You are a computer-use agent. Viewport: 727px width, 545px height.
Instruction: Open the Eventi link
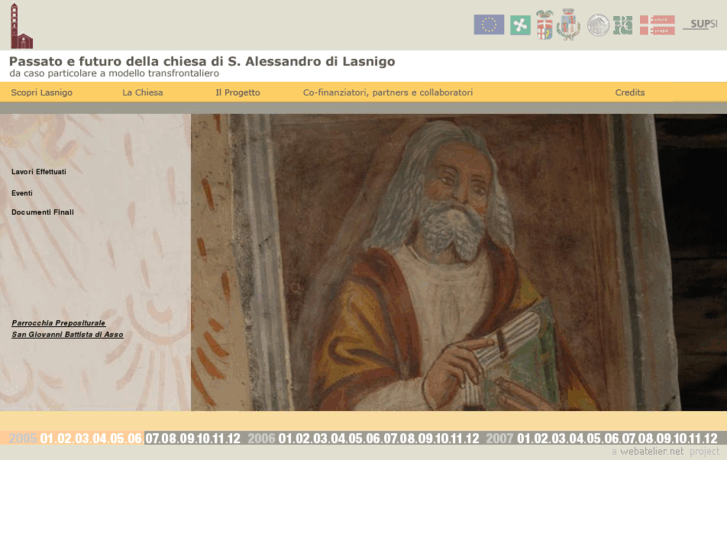(22, 193)
